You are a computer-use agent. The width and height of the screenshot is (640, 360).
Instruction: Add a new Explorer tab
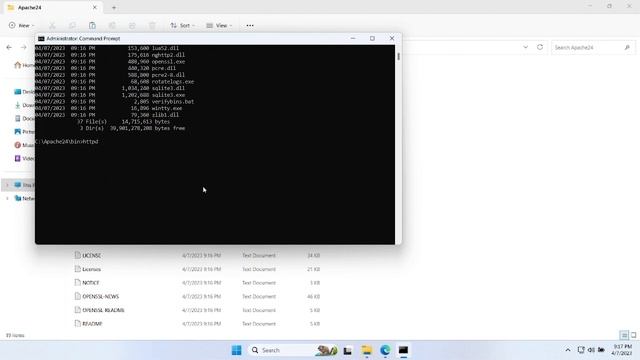(x=114, y=7)
